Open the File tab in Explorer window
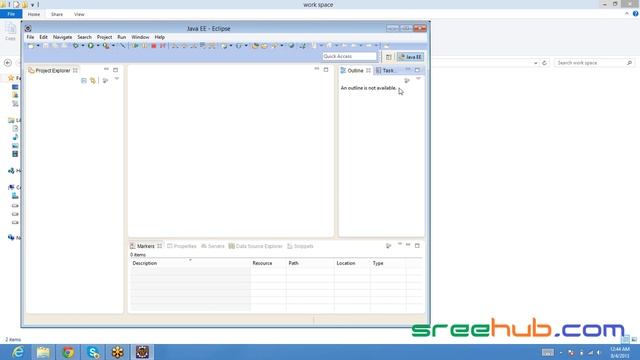The image size is (640, 360). tap(11, 14)
